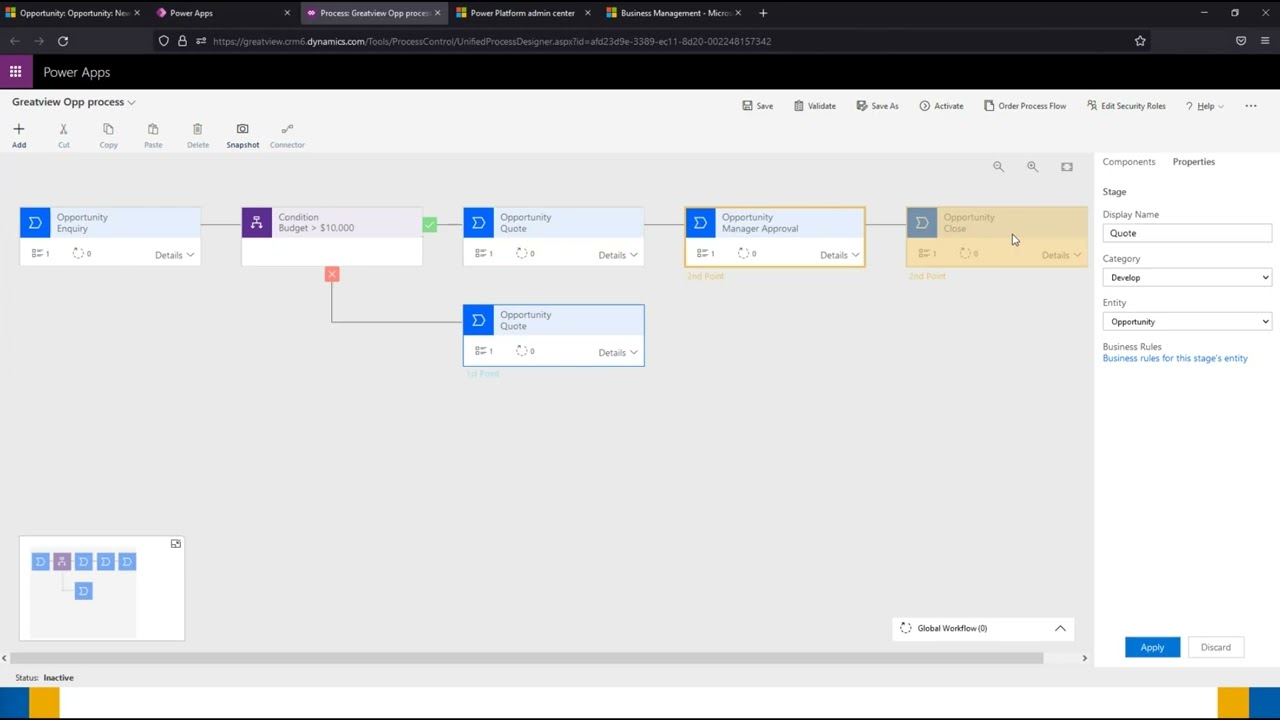Open the Entity dropdown
Viewport: 1280px width, 720px height.
(1187, 321)
